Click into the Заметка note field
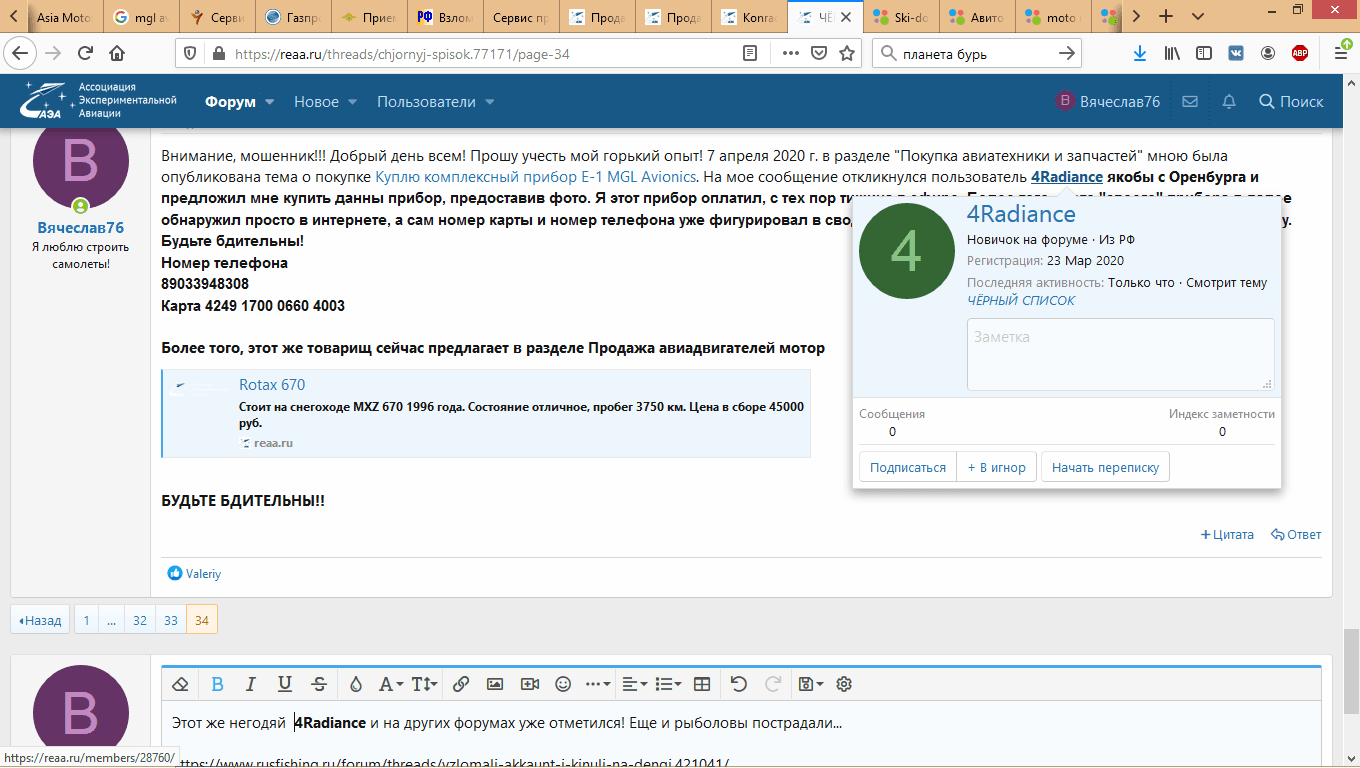 tap(1120, 354)
